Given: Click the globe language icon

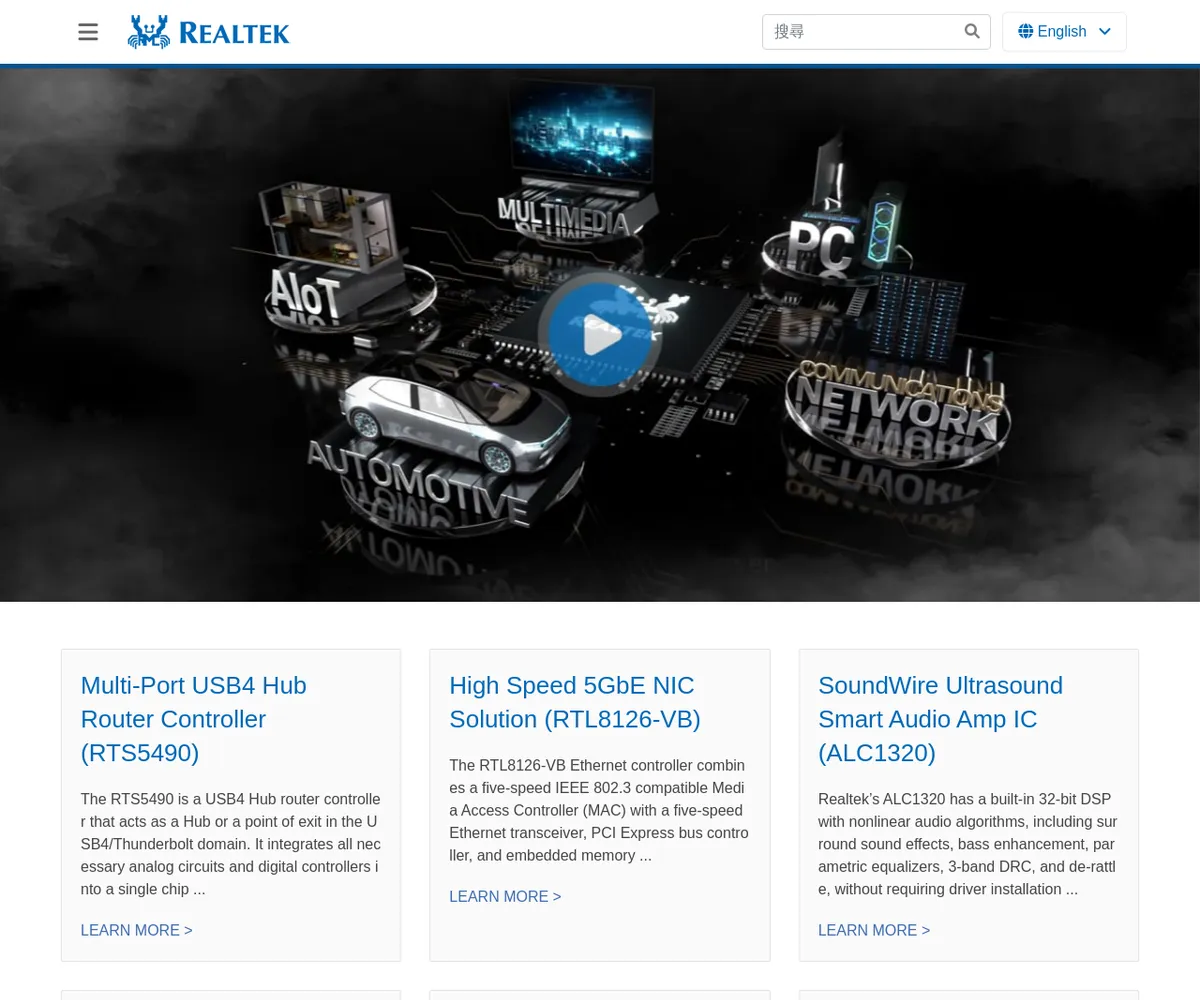Looking at the screenshot, I should (x=1025, y=32).
